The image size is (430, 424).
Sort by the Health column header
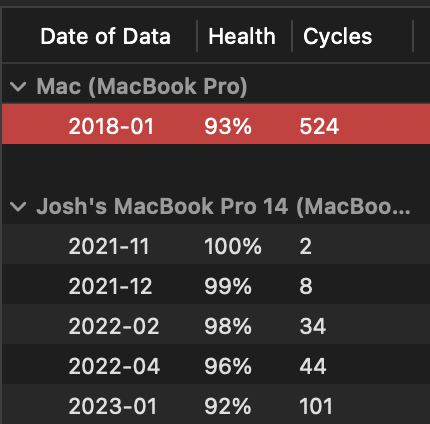click(x=242, y=36)
